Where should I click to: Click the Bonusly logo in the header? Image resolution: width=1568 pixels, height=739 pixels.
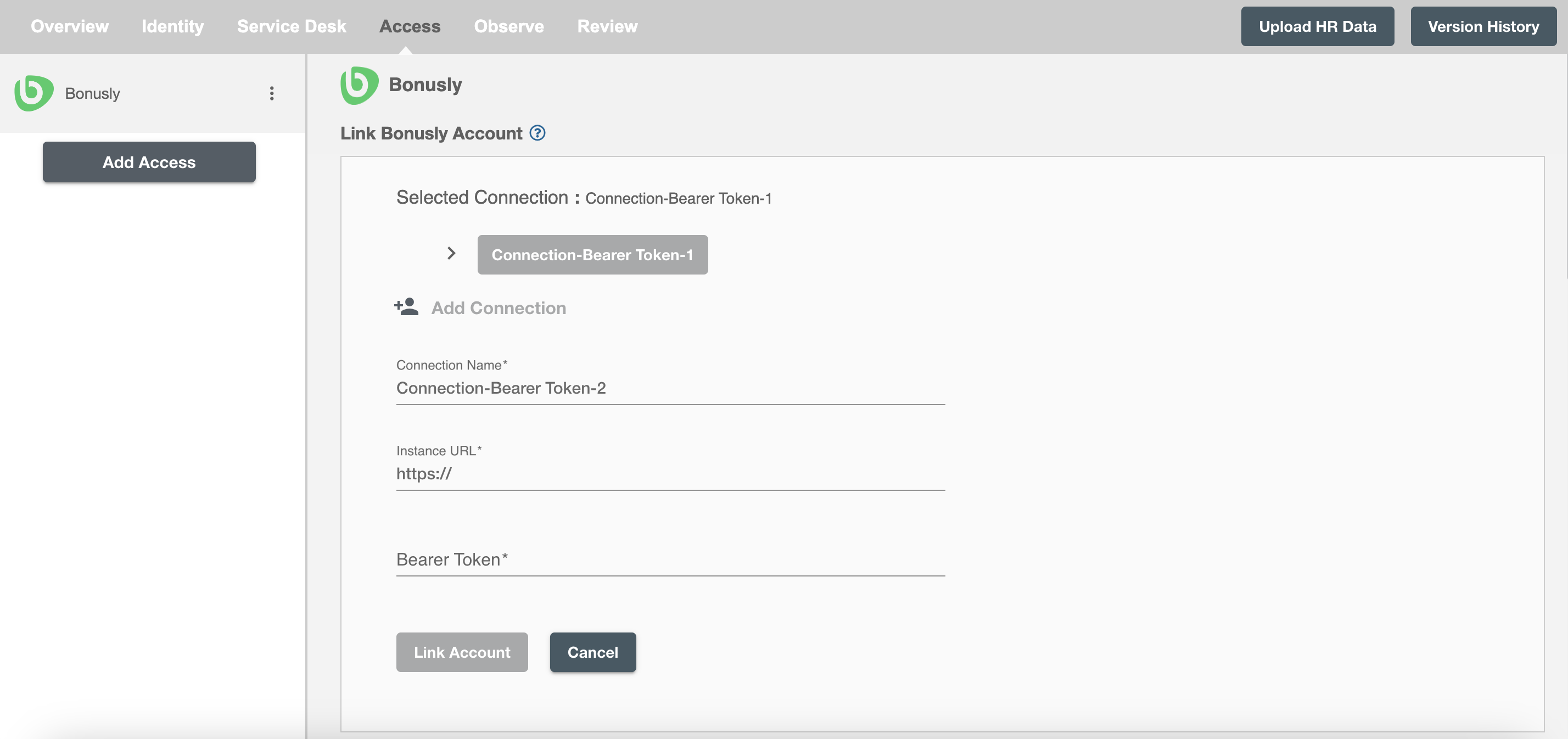361,85
